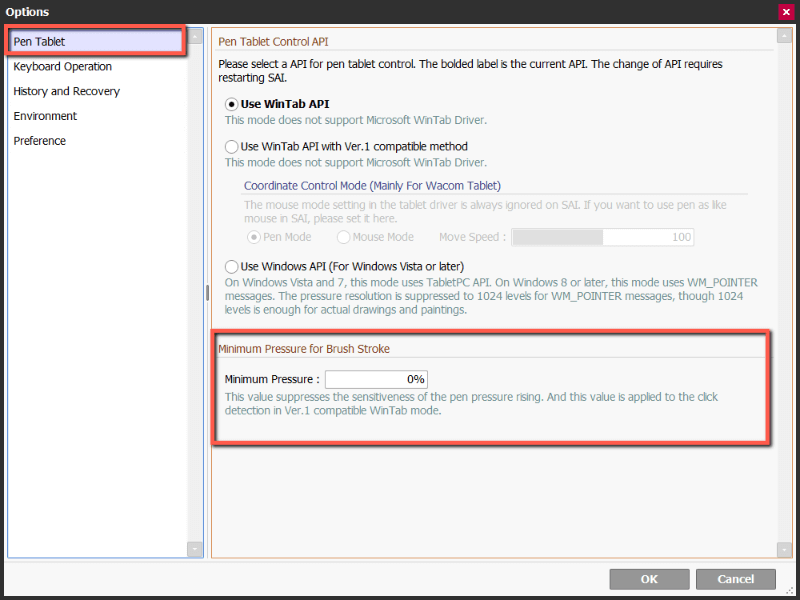This screenshot has width=800, height=600.
Task: Open the Keyboard Operation category
Action: [x=62, y=66]
